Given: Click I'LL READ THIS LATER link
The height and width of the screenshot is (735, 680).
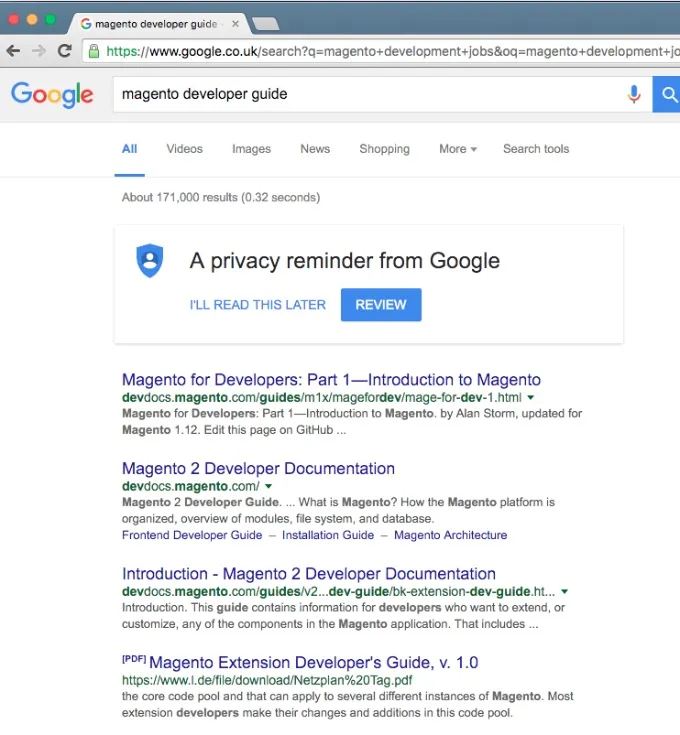Looking at the screenshot, I should [x=258, y=305].
